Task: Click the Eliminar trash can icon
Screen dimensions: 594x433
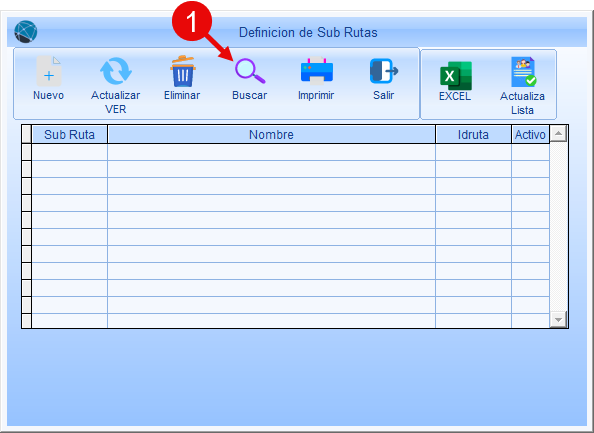Action: pos(183,71)
